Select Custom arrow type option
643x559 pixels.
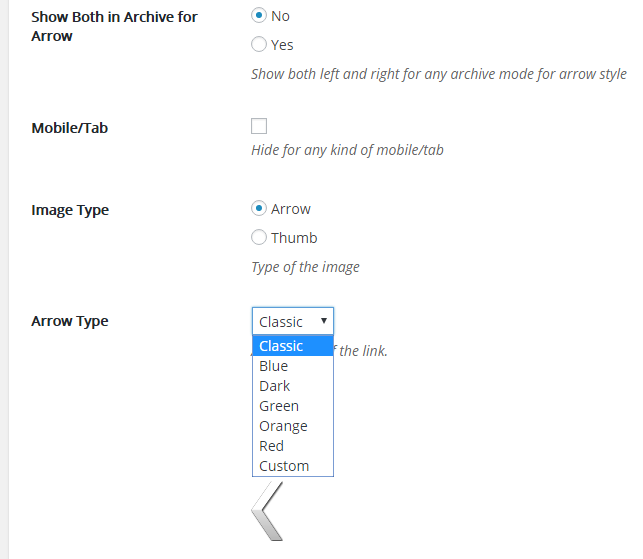pos(284,466)
